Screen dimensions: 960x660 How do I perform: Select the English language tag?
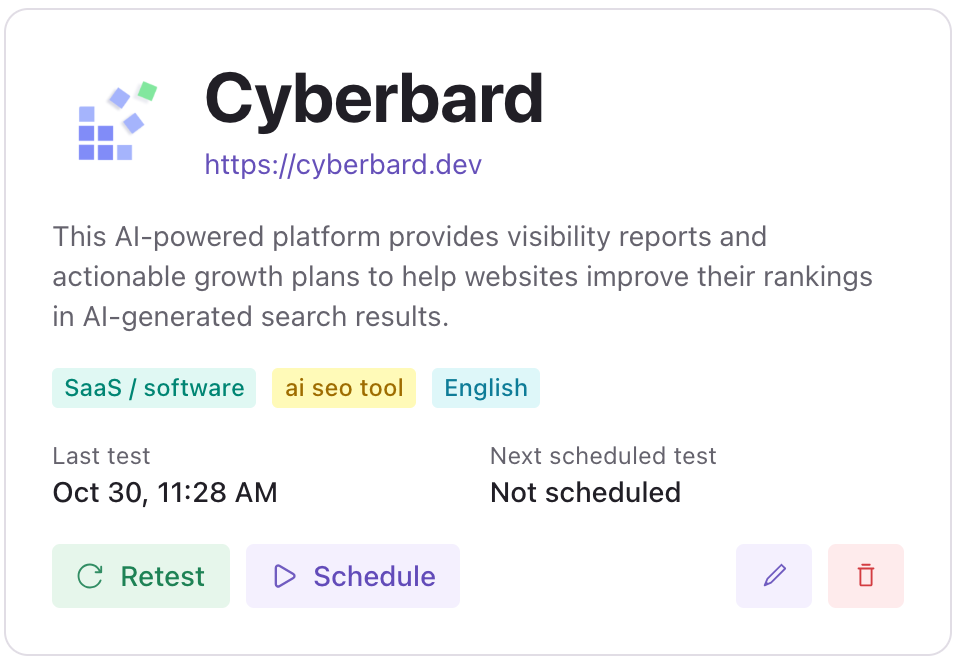486,388
